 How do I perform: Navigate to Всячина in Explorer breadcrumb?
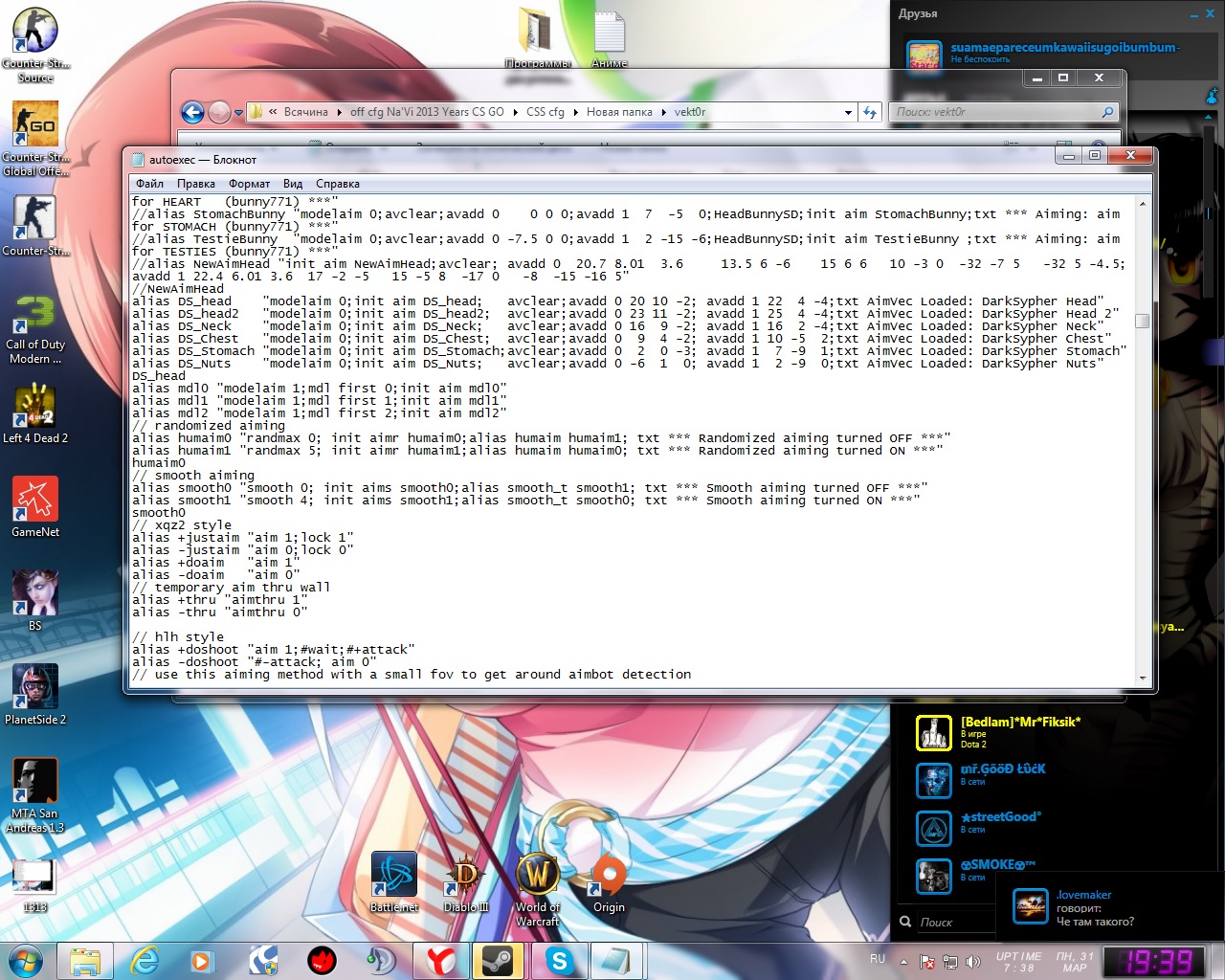306,112
